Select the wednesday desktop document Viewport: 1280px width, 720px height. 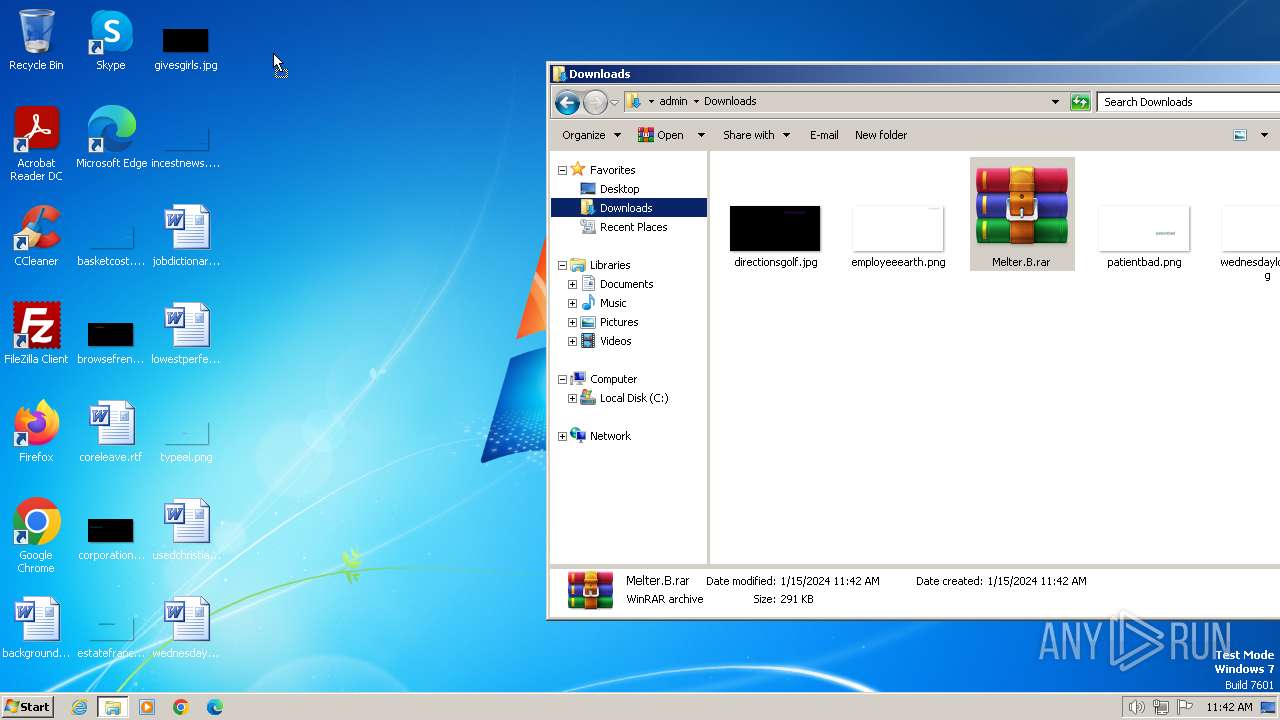pos(186,628)
